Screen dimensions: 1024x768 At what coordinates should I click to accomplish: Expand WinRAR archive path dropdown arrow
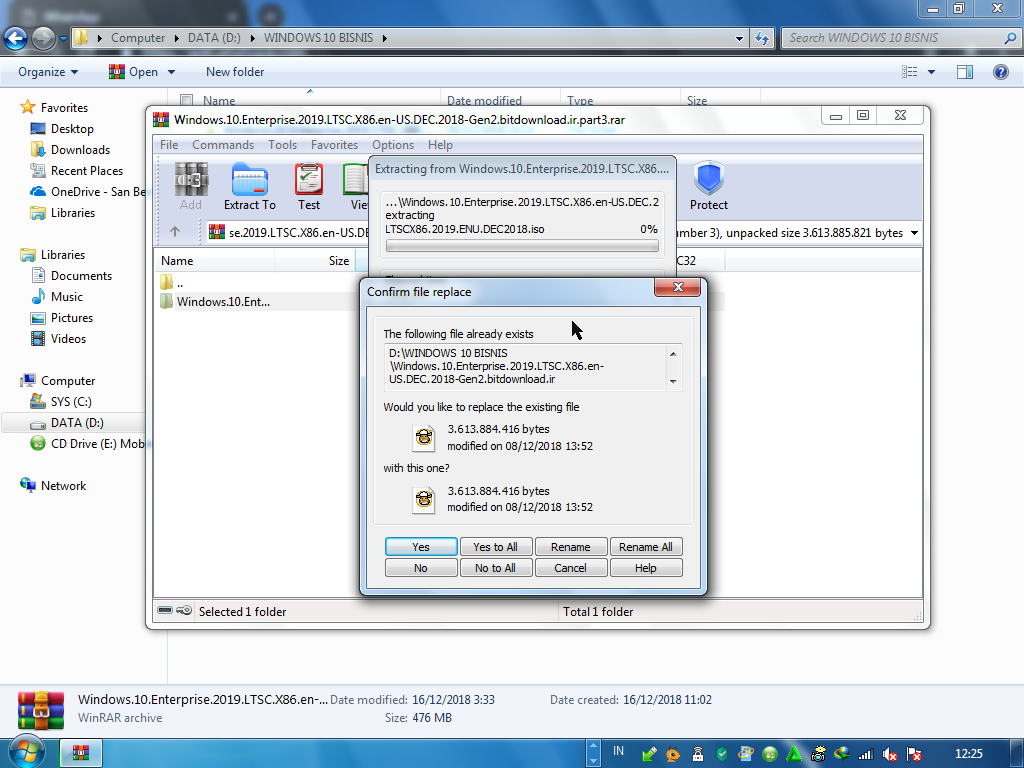[914, 233]
